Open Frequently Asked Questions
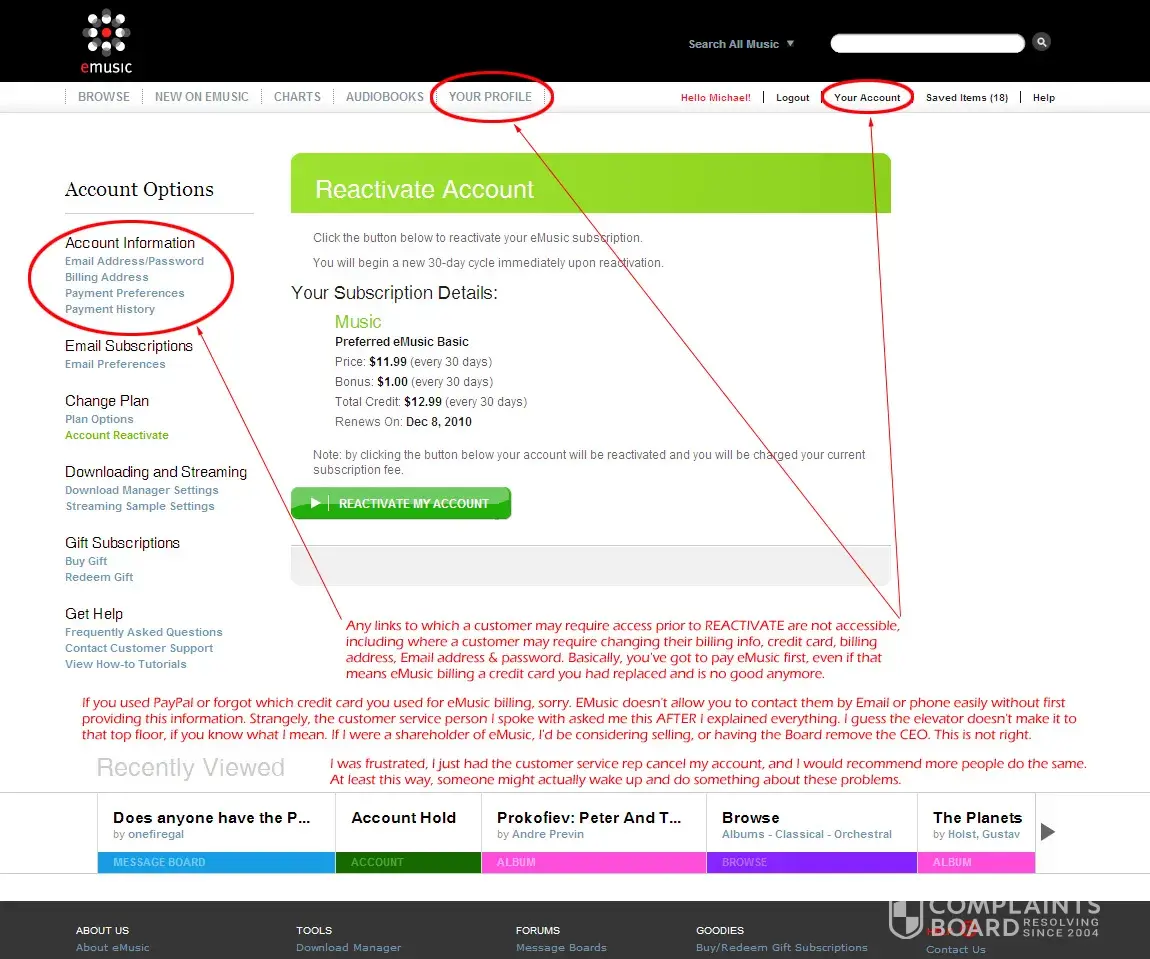This screenshot has width=1150, height=959. click(x=144, y=633)
